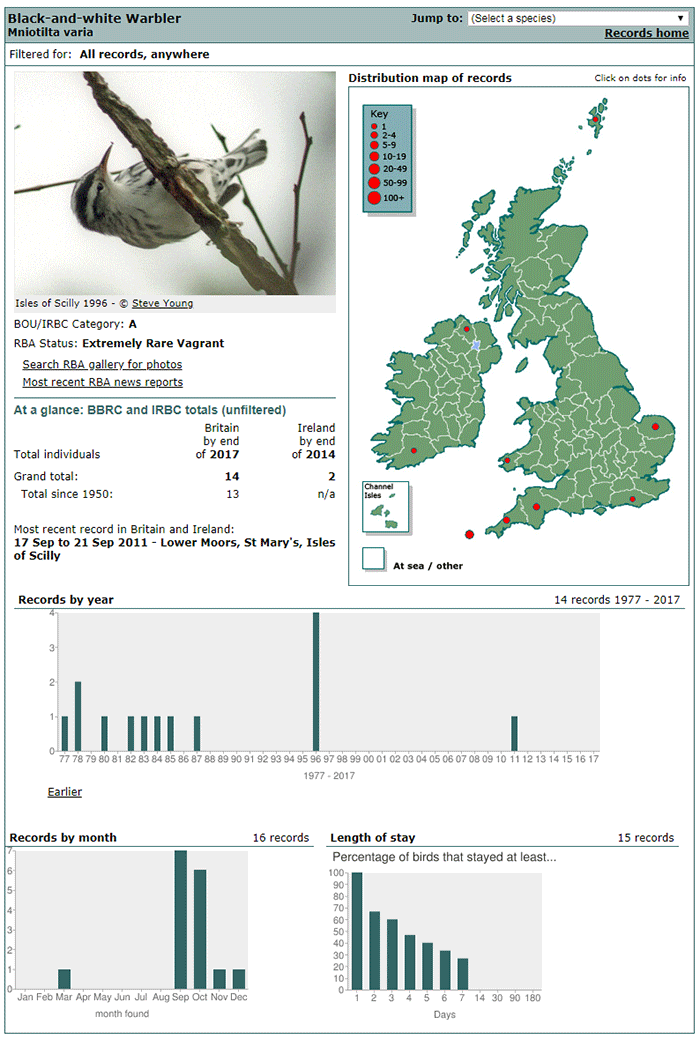Viewport: 700px width, 1039px height.
Task: Click the At sea / other box
Action: (x=373, y=558)
